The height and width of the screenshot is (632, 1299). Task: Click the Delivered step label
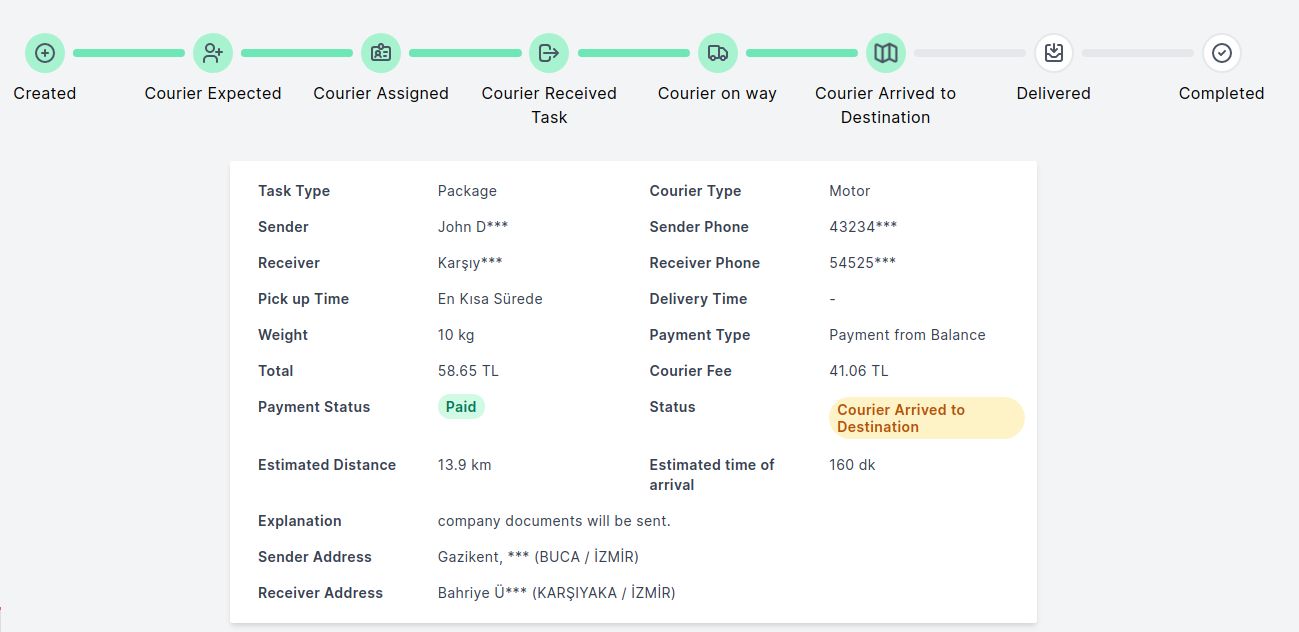[1053, 93]
